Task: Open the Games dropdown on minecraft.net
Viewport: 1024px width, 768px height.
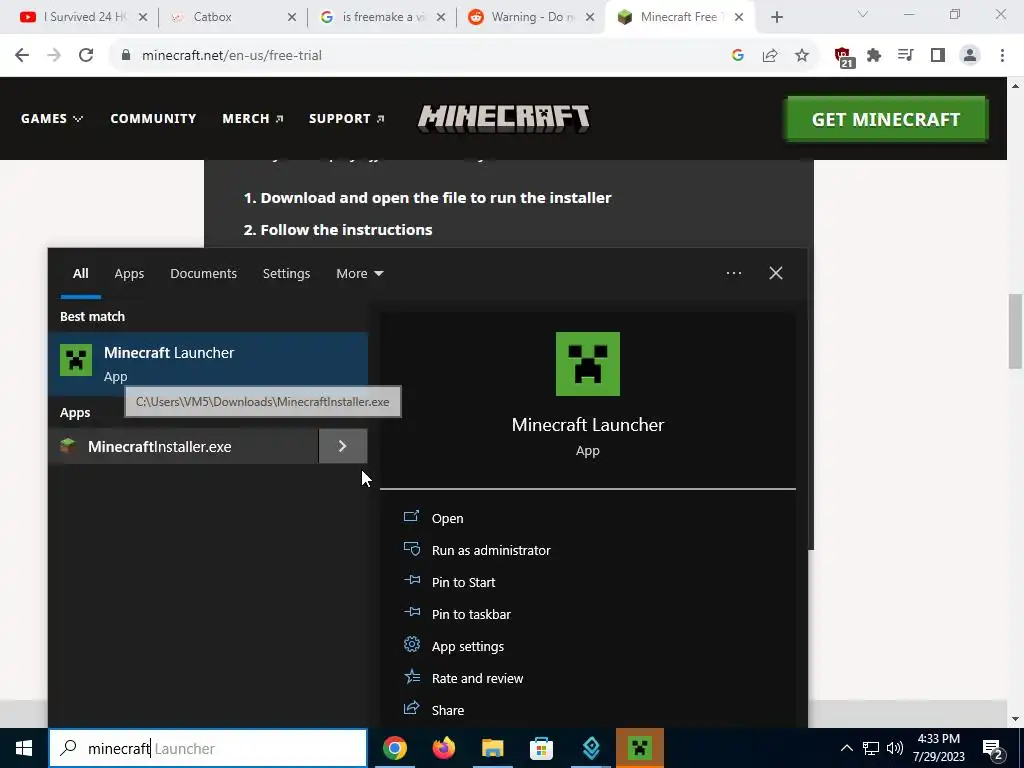Action: tap(52, 118)
